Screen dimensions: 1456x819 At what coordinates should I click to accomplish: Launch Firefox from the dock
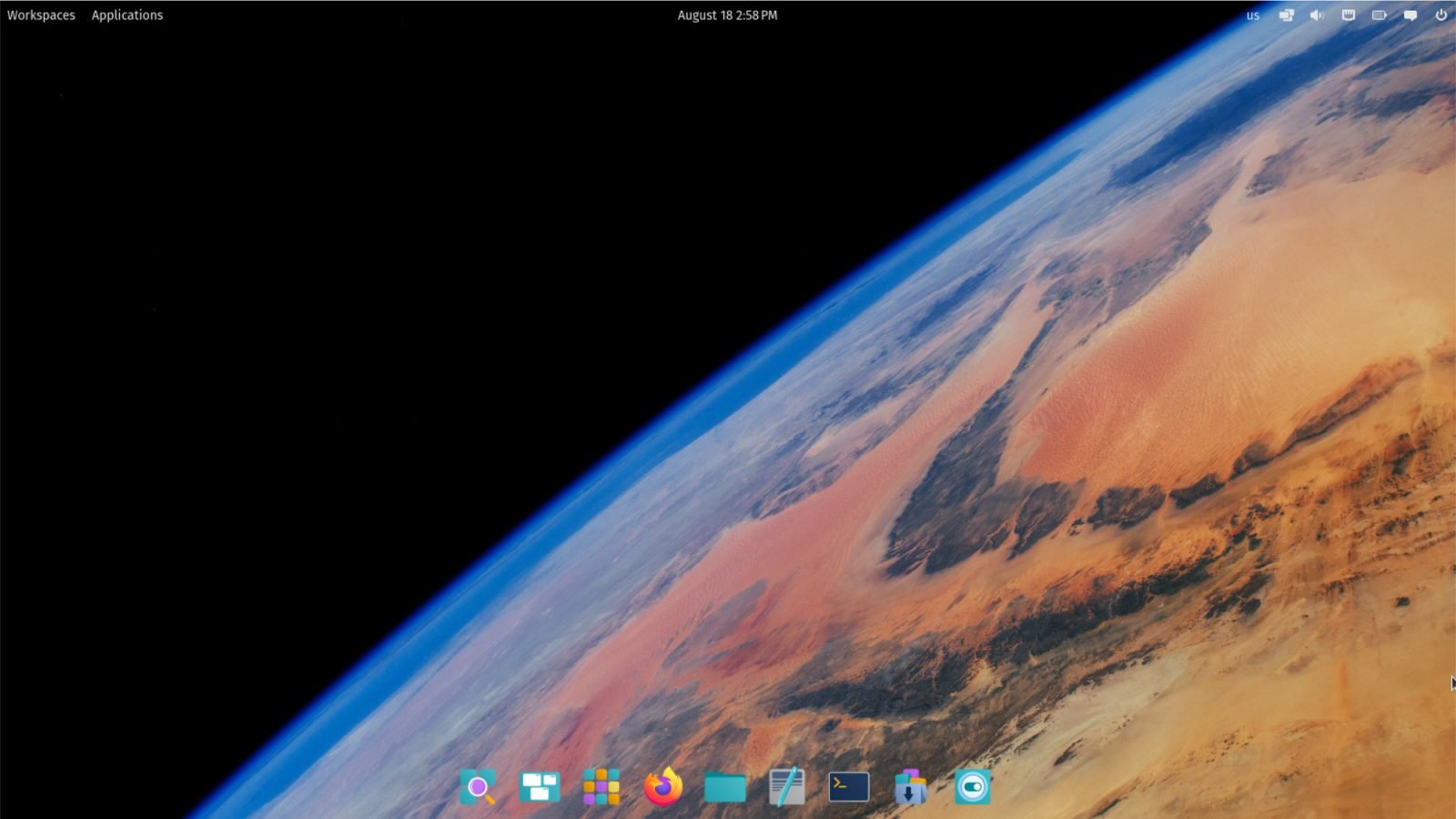662,786
